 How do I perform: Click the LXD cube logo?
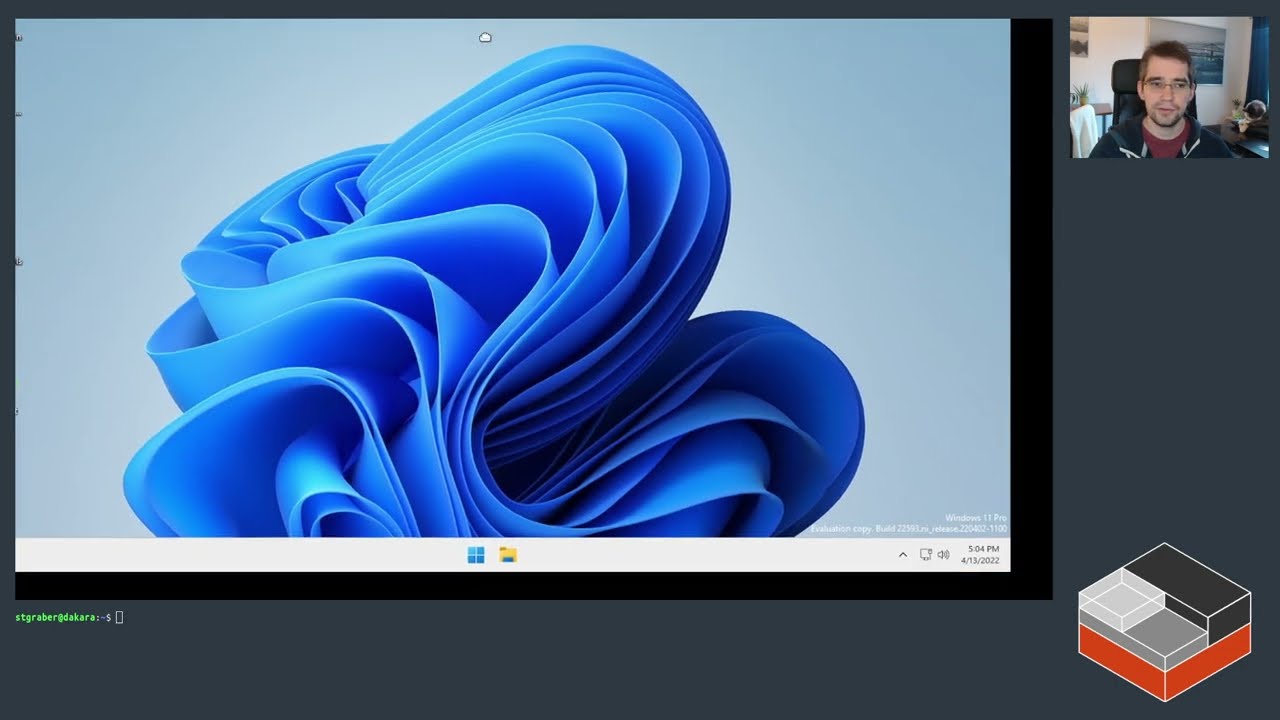point(1164,621)
